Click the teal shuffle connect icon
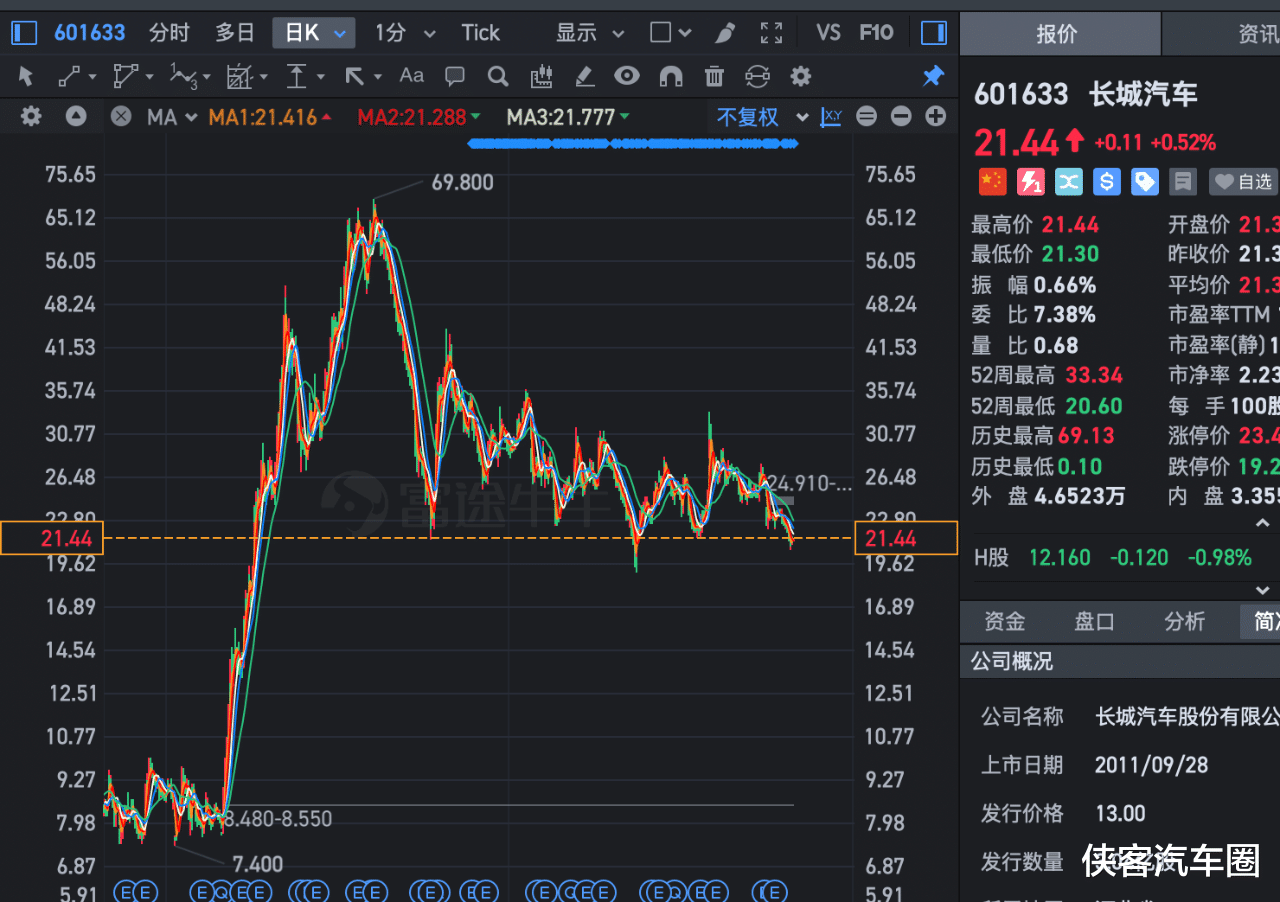 click(x=1068, y=181)
